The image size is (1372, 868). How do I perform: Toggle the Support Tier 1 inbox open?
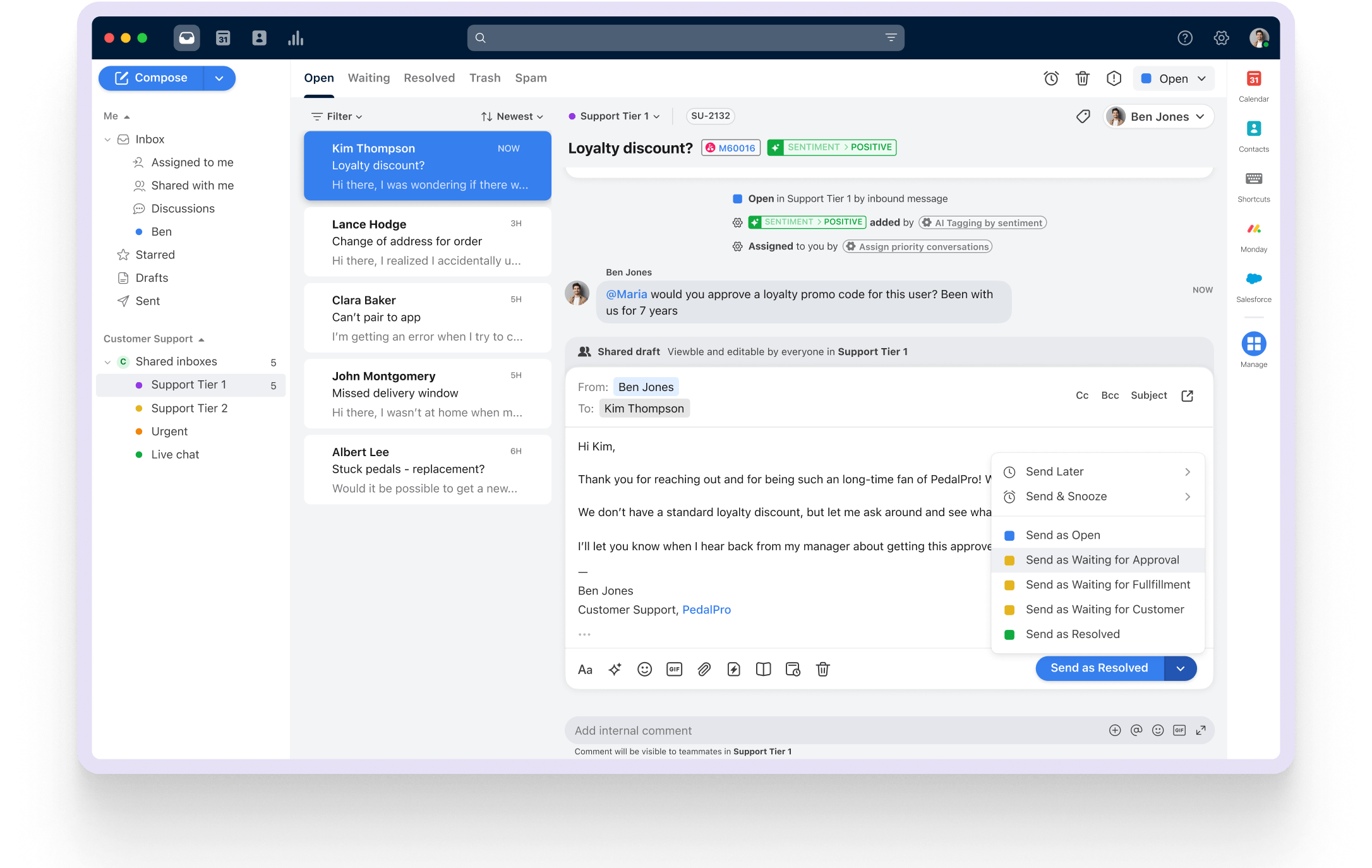(189, 385)
